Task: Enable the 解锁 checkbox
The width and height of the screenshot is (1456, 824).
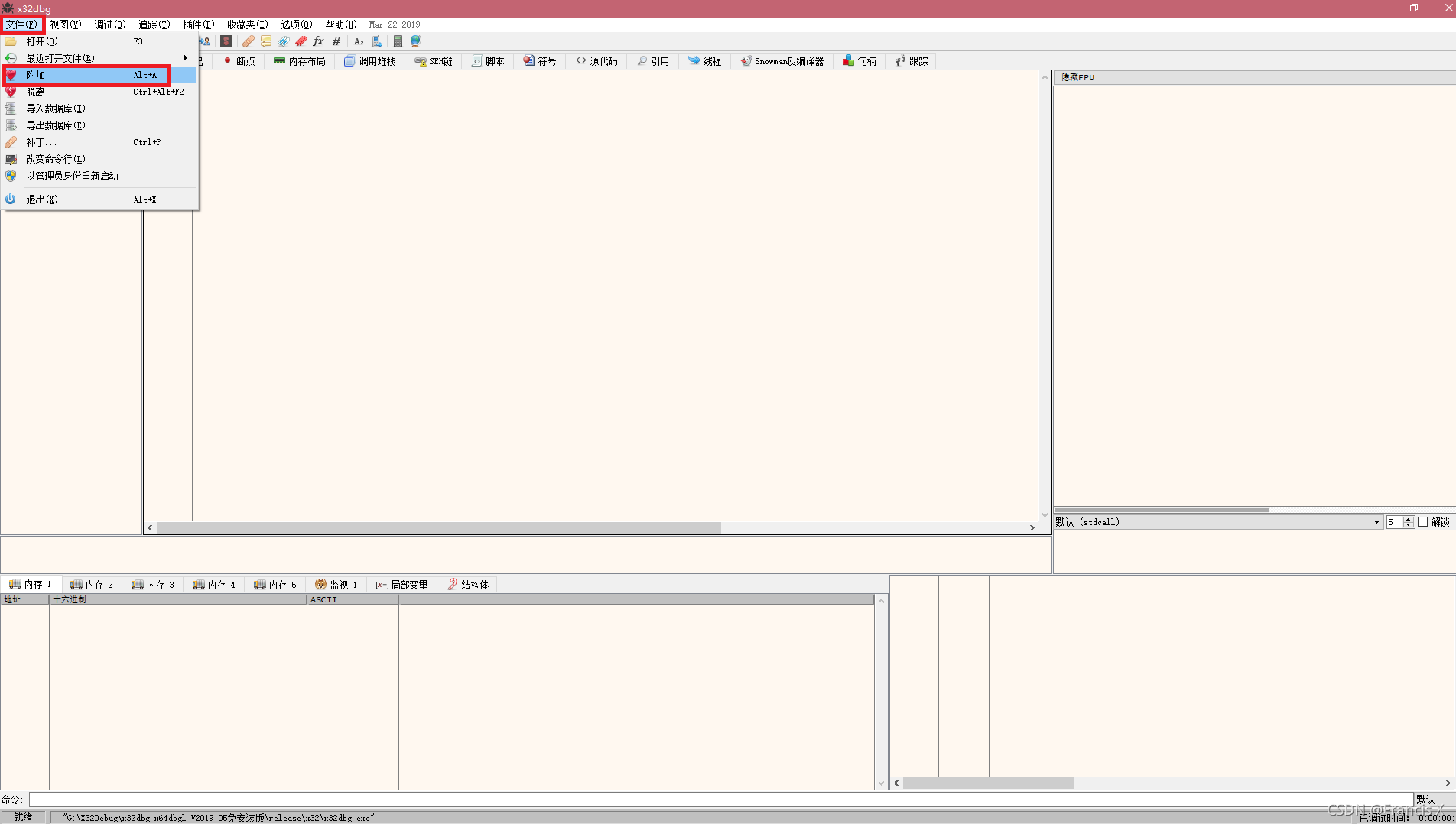Action: (1423, 522)
